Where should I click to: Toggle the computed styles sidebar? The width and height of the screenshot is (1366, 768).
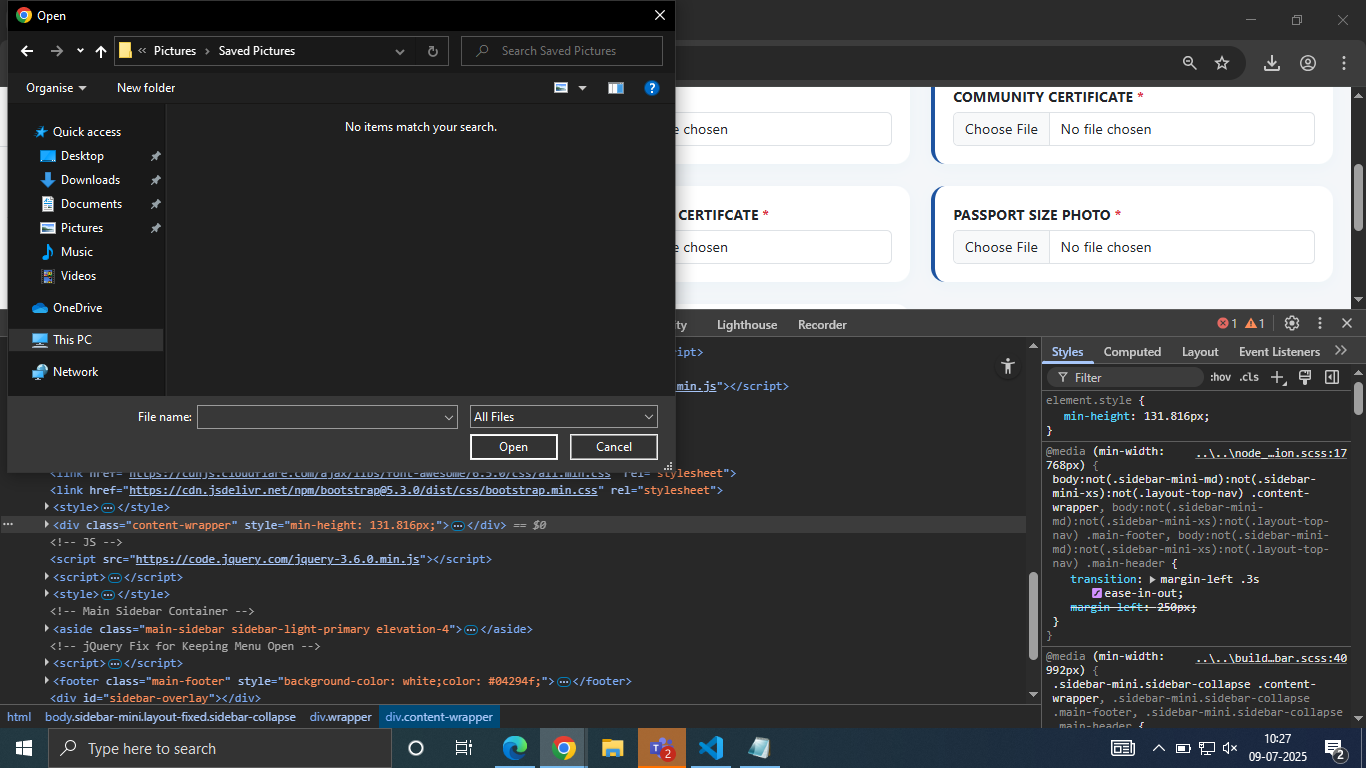(1331, 377)
